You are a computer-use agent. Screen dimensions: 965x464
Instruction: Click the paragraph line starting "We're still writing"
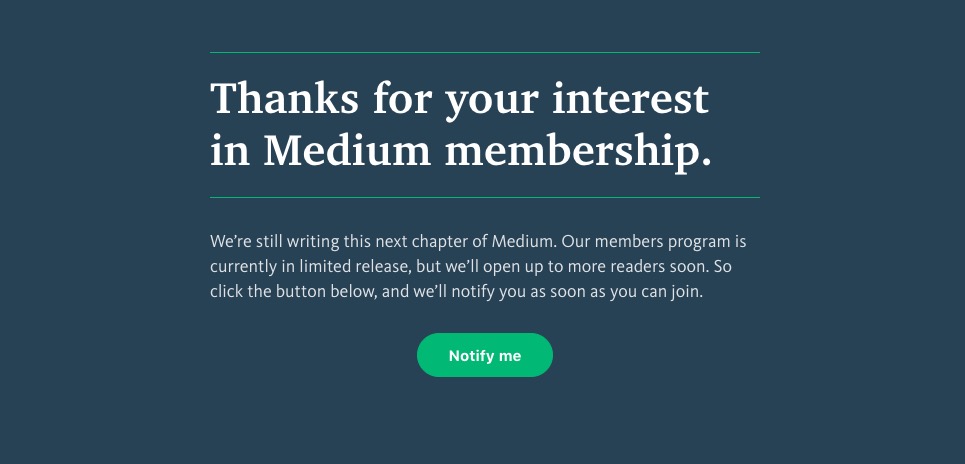pos(478,242)
